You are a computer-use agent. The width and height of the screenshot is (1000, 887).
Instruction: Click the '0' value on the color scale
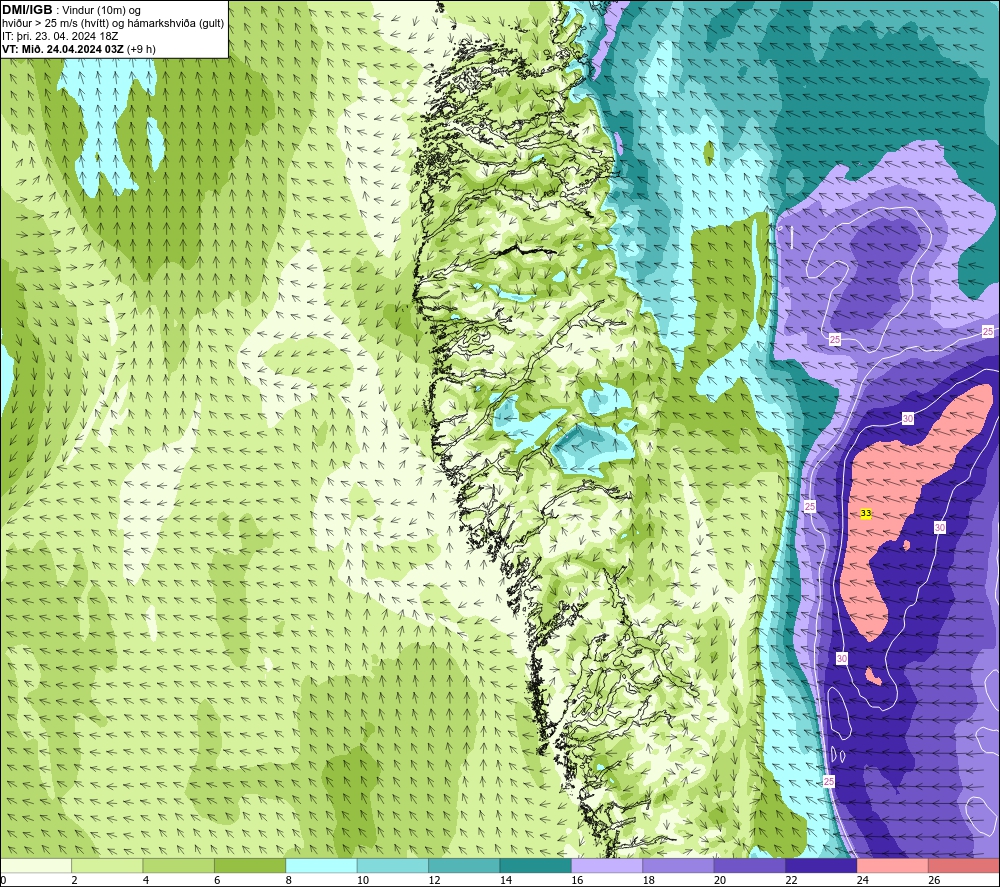pyautogui.click(x=3, y=880)
